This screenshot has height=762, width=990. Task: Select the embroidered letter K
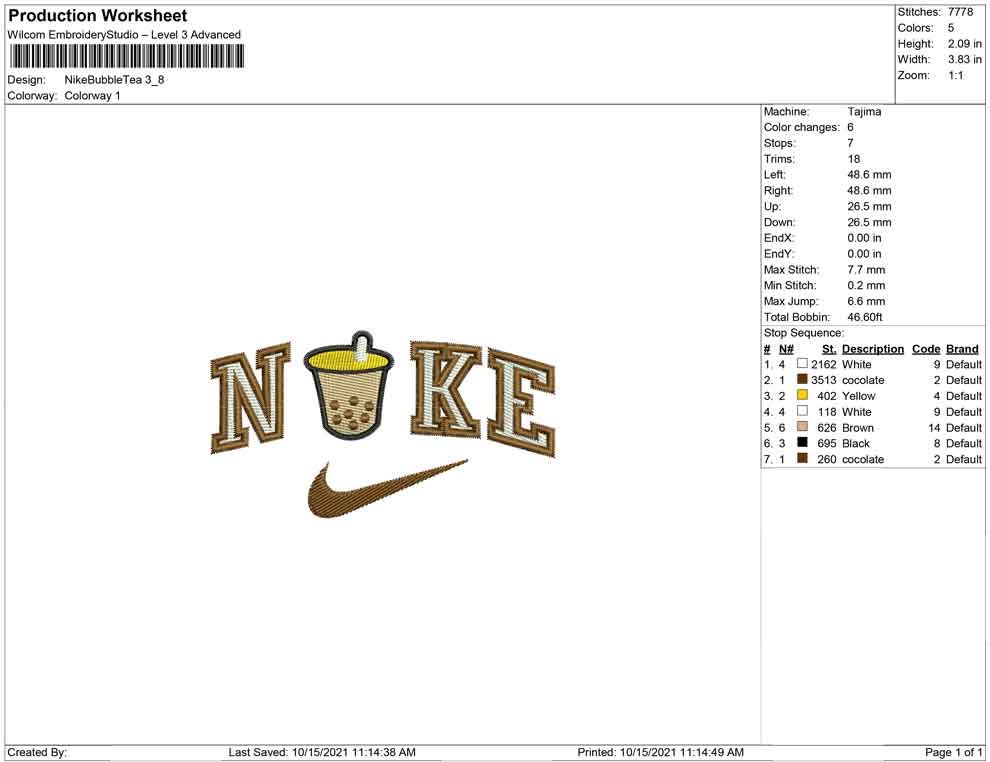pyautogui.click(x=446, y=390)
